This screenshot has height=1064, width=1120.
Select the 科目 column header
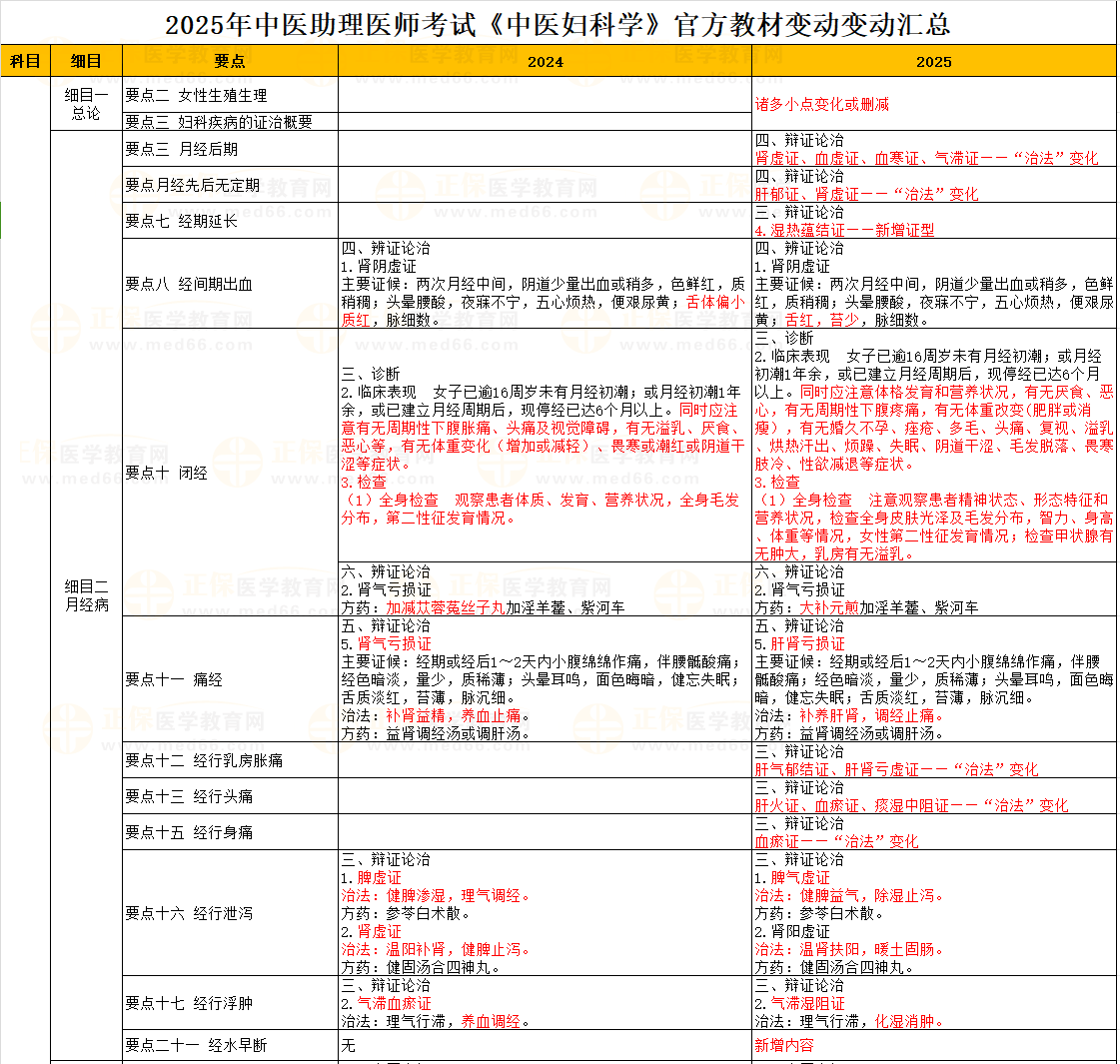25,61
